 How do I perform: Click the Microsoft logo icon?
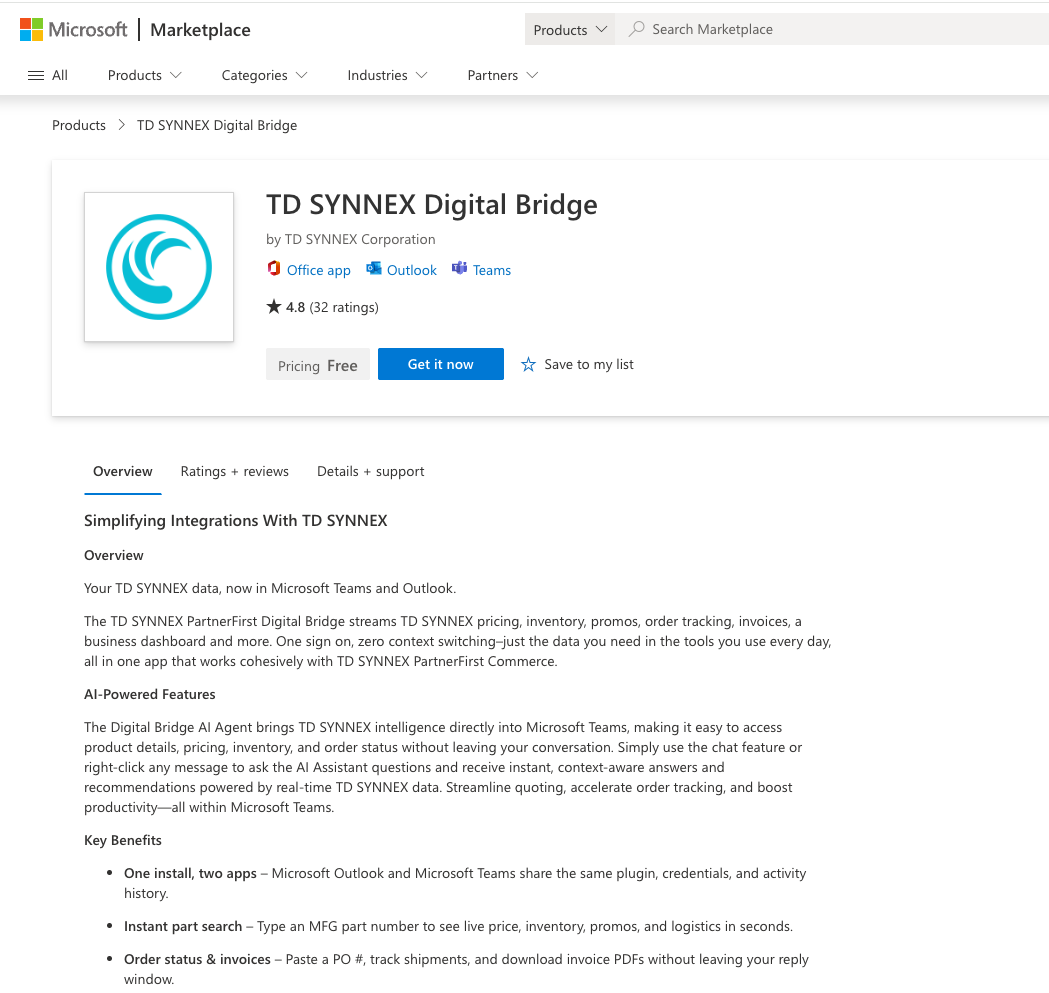(x=32, y=29)
